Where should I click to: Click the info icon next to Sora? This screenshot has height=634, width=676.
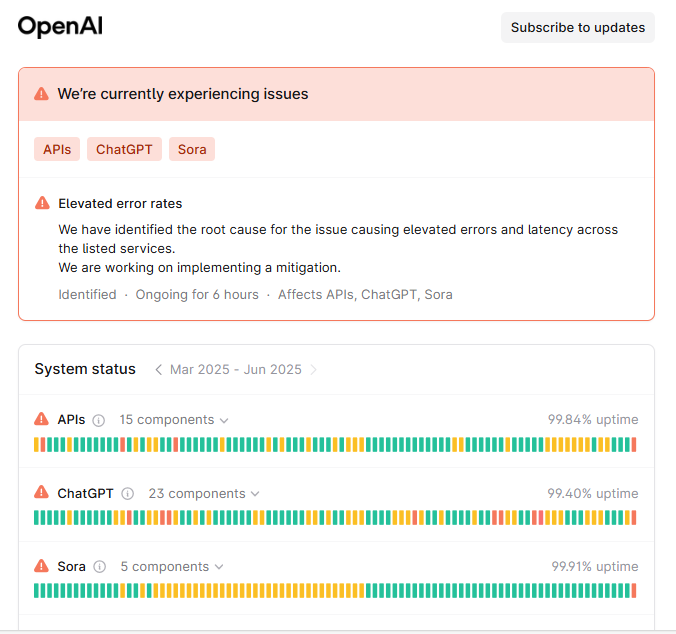coord(99,567)
